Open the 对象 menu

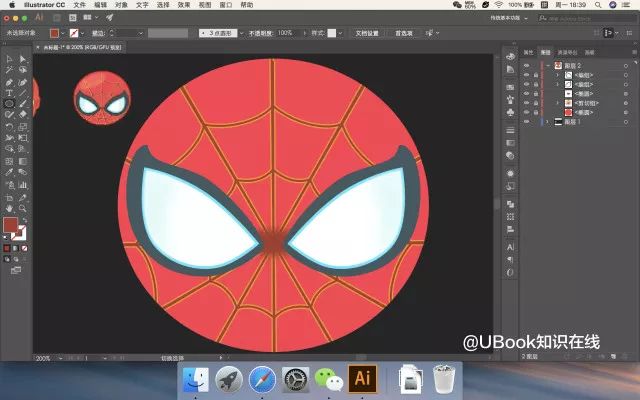click(121, 5)
